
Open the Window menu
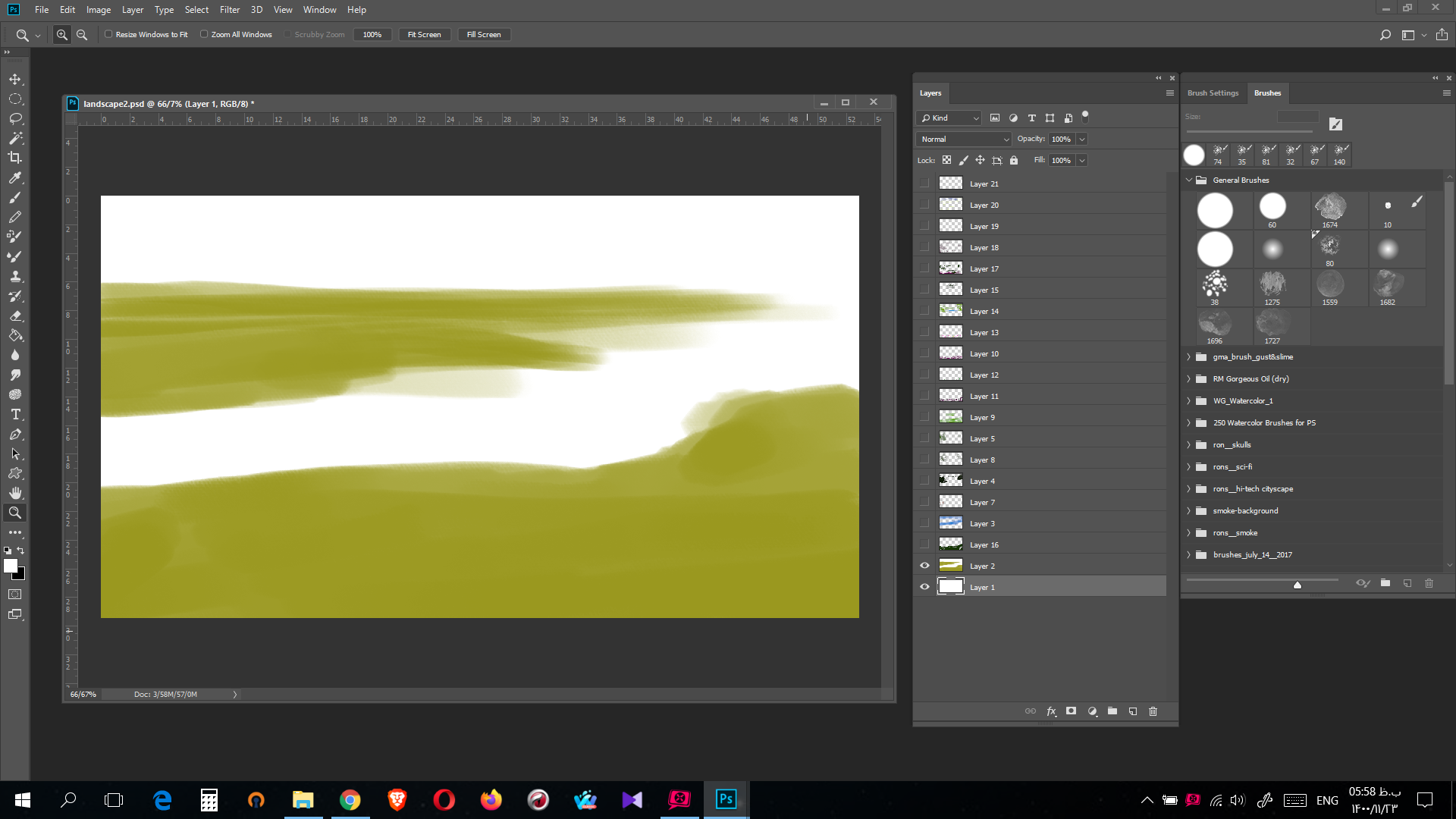coord(319,10)
